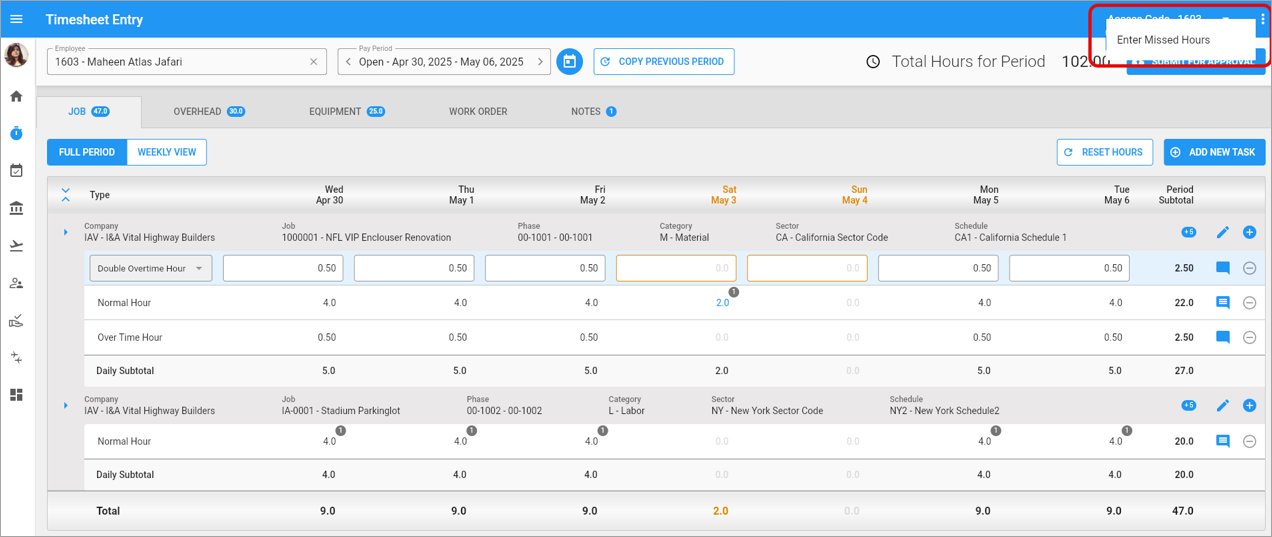This screenshot has width=1272, height=537.
Task: Add hour type to Stadium Parkinglot job
Action: point(1249,405)
